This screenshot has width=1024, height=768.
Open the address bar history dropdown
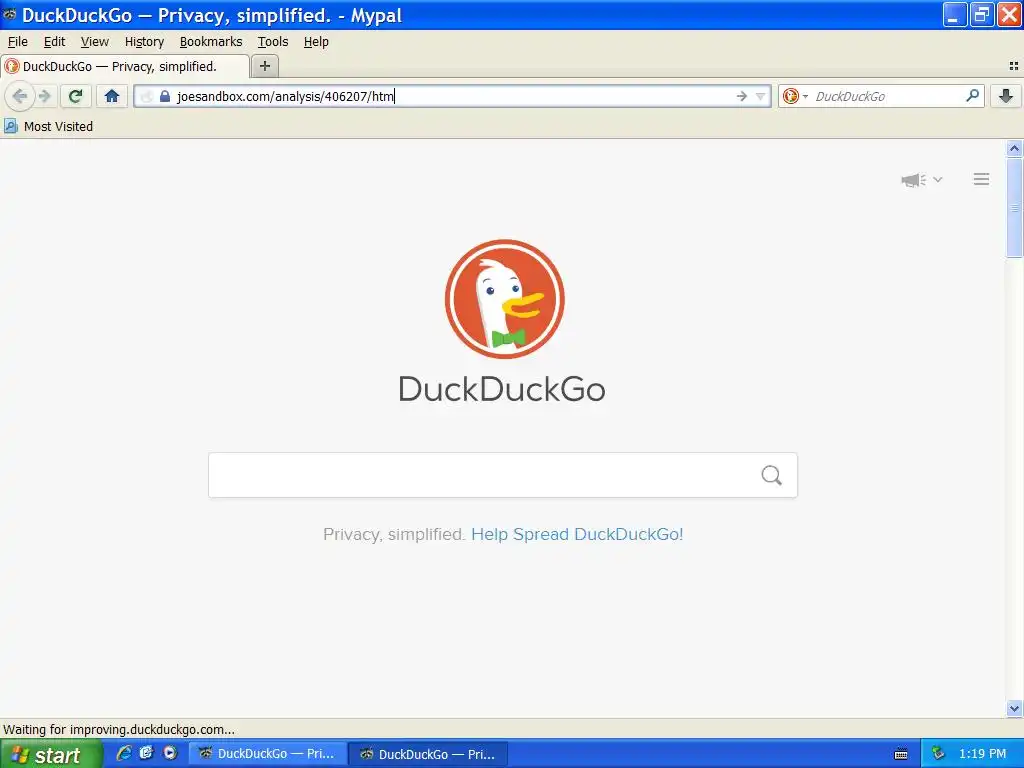(x=760, y=97)
